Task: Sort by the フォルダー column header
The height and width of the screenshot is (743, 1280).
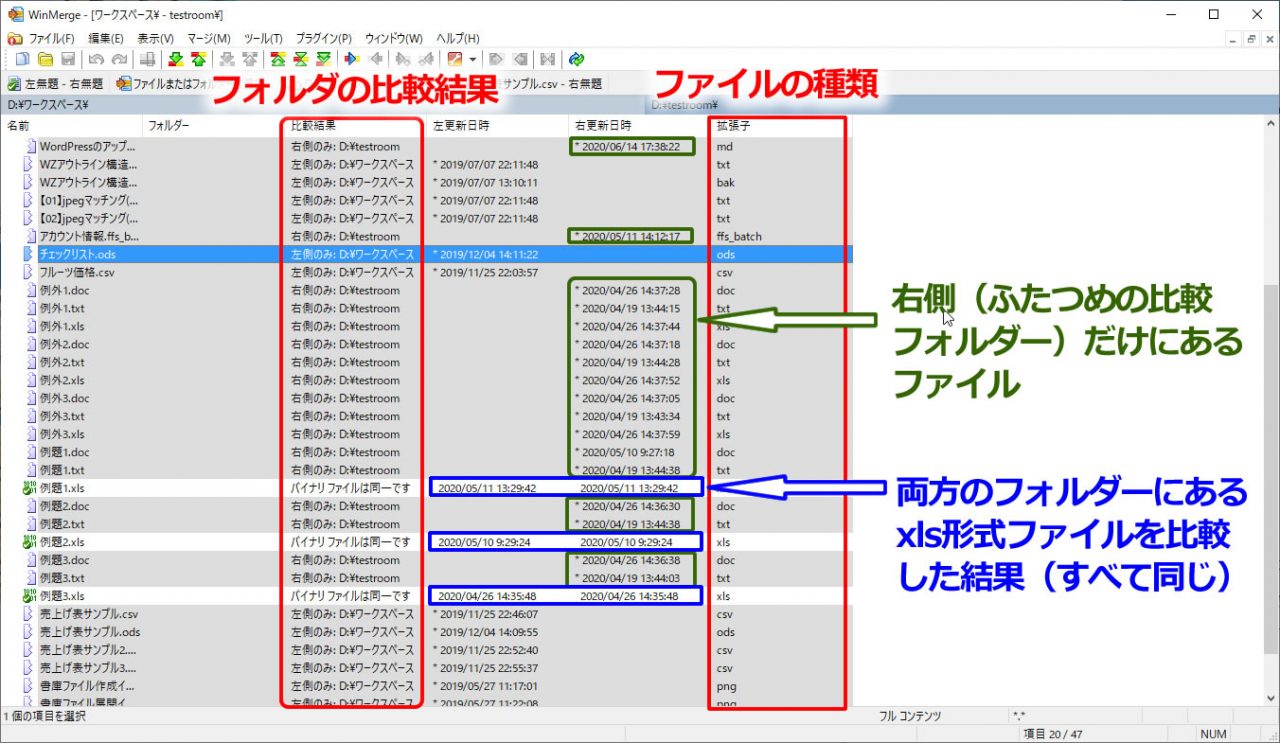Action: click(214, 127)
